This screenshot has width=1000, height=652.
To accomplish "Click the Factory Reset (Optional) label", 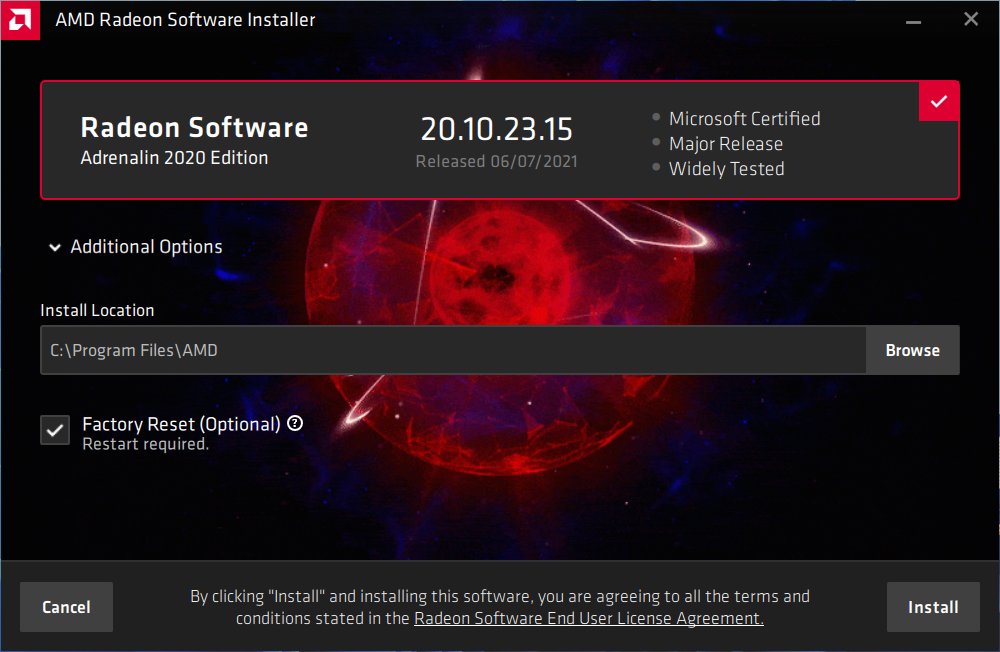I will pos(181,424).
